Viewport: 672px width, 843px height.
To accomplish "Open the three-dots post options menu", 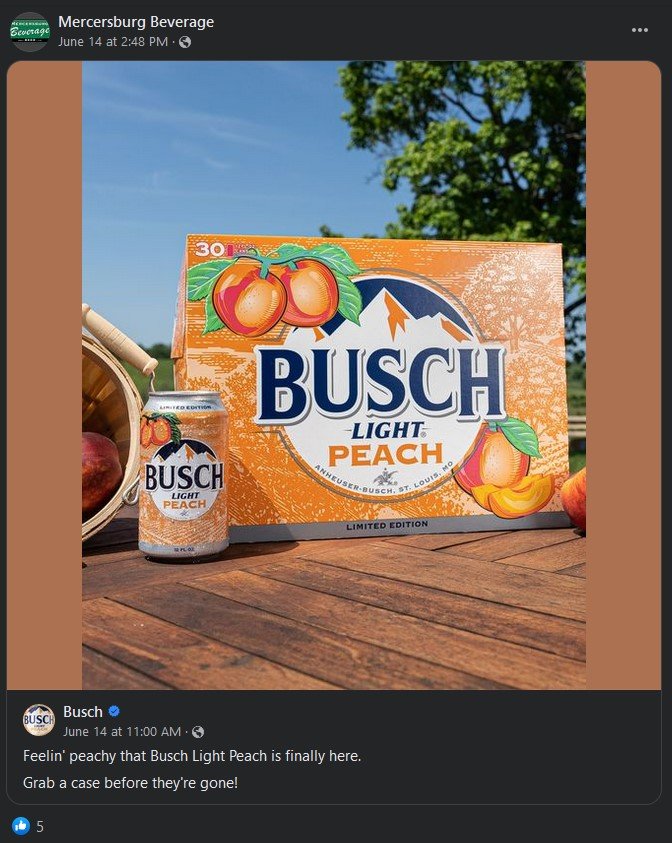I will tap(639, 30).
